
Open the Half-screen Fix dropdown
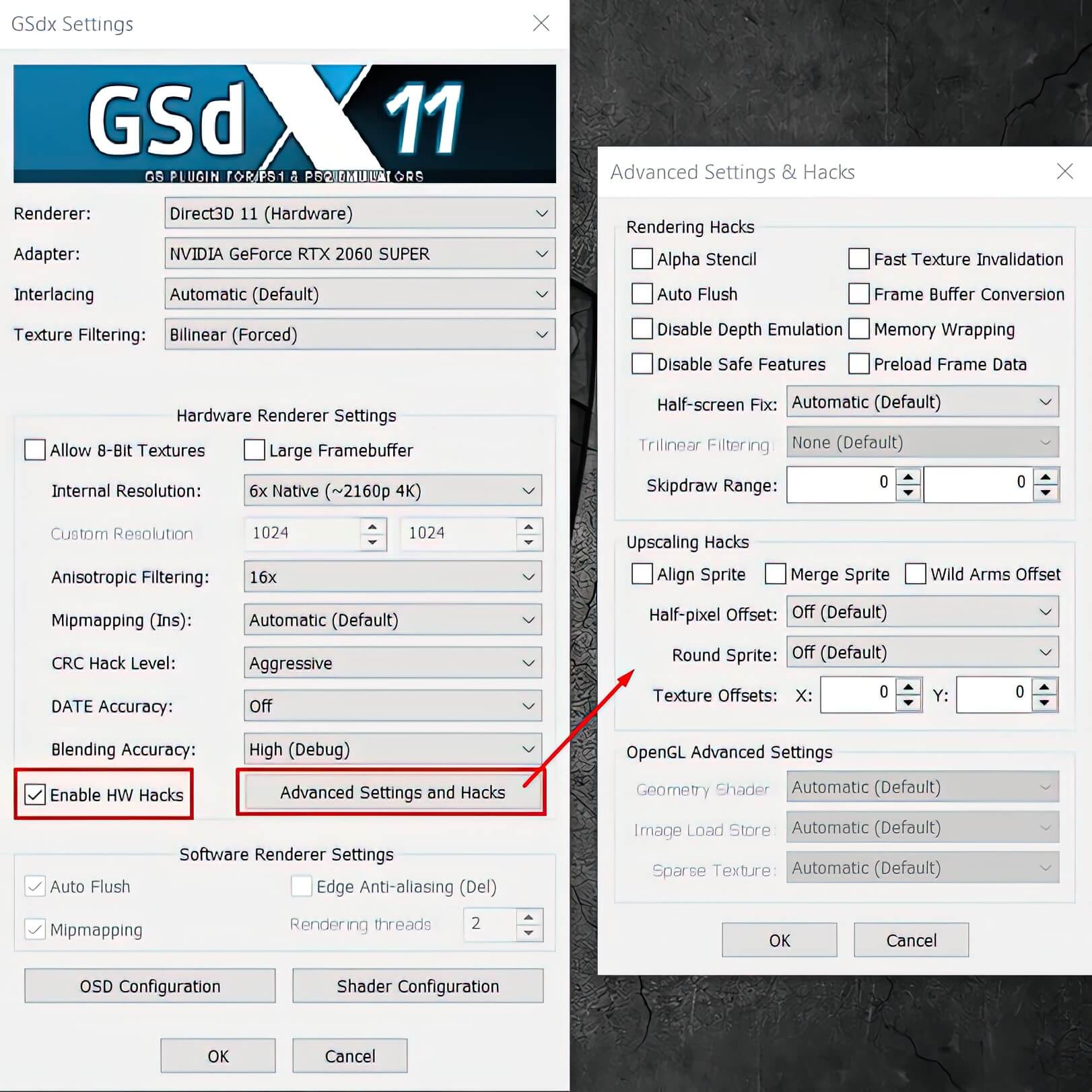point(922,403)
